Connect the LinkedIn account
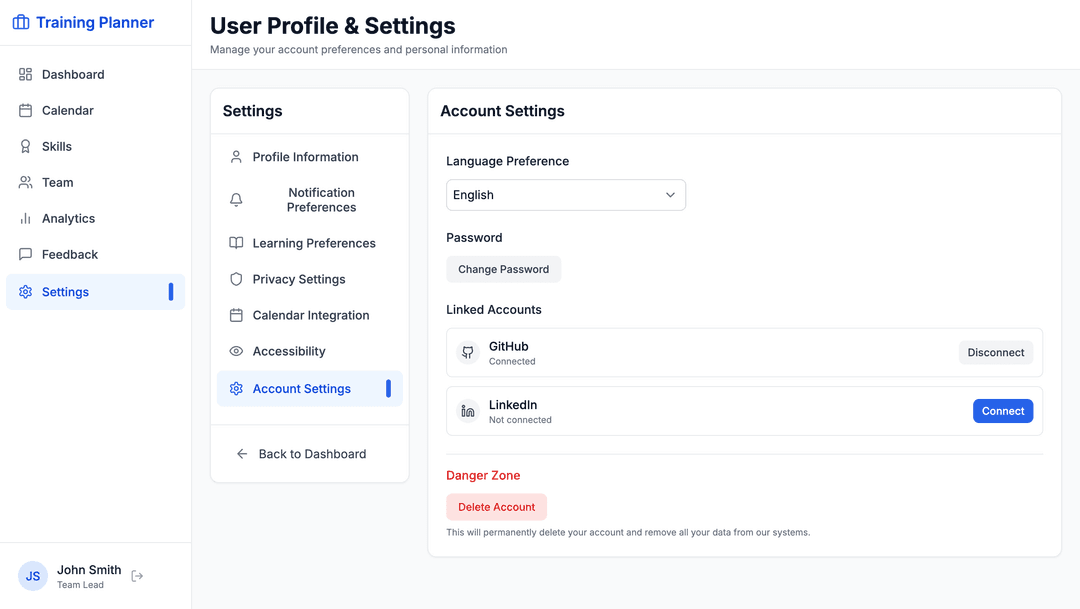1080x609 pixels. coord(1002,411)
